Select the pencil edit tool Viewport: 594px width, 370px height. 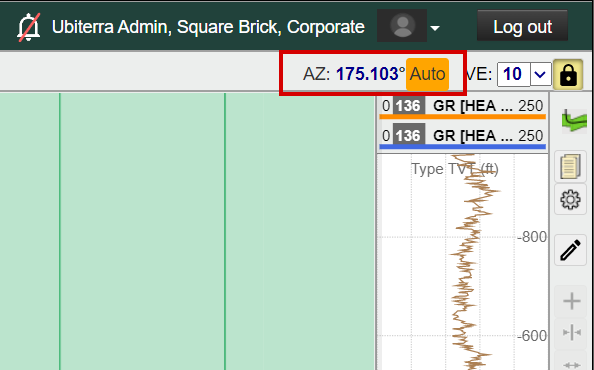571,250
